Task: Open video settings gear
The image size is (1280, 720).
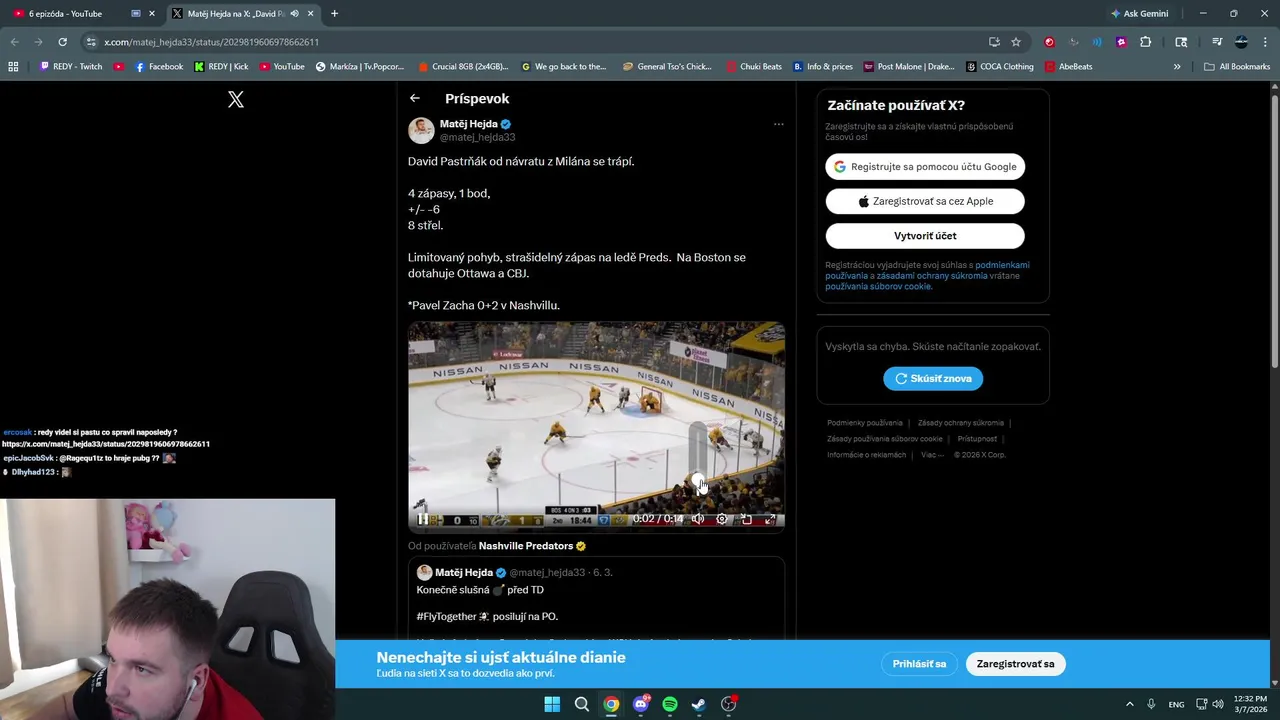Action: pyautogui.click(x=722, y=519)
